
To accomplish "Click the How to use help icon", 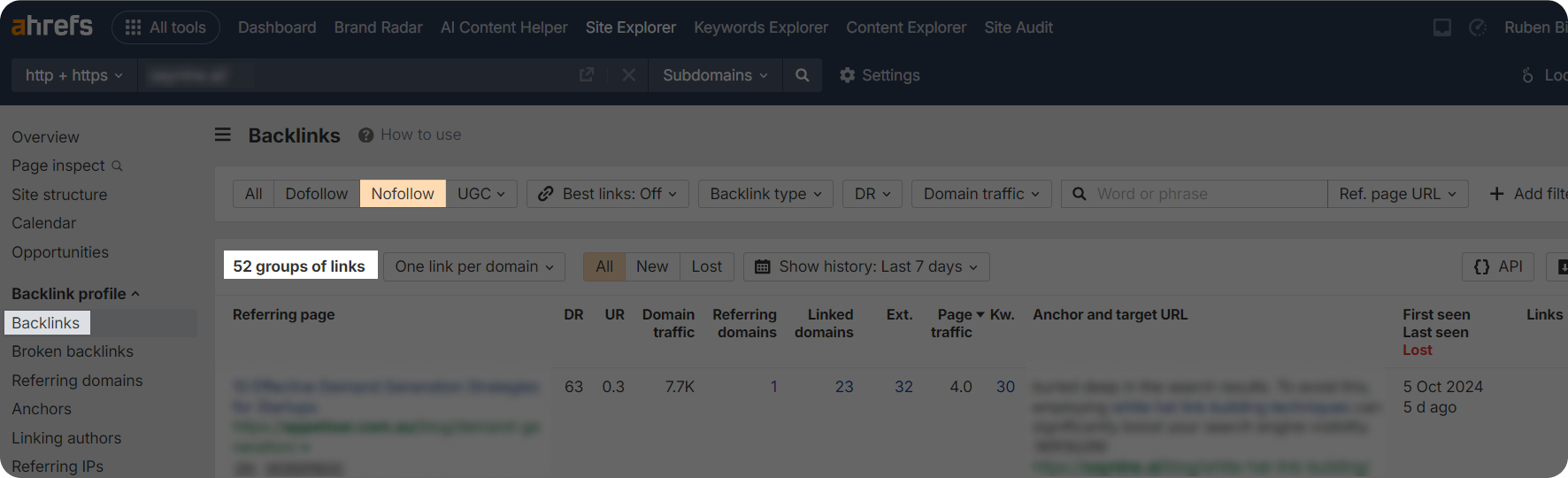I will tap(365, 135).
